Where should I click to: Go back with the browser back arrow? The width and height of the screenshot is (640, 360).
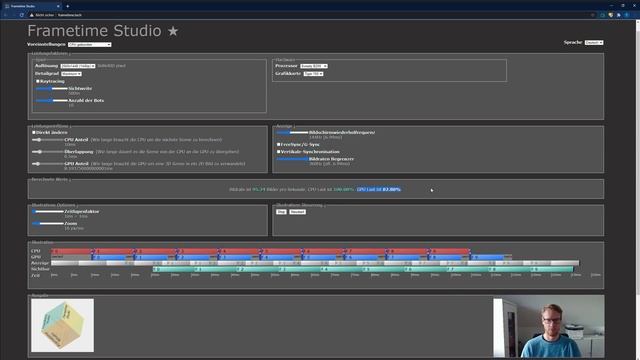click(6, 15)
